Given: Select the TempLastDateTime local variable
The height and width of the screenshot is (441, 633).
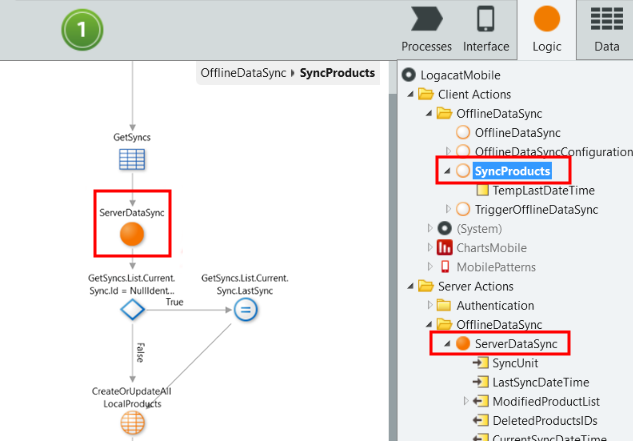Looking at the screenshot, I should [x=532, y=190].
